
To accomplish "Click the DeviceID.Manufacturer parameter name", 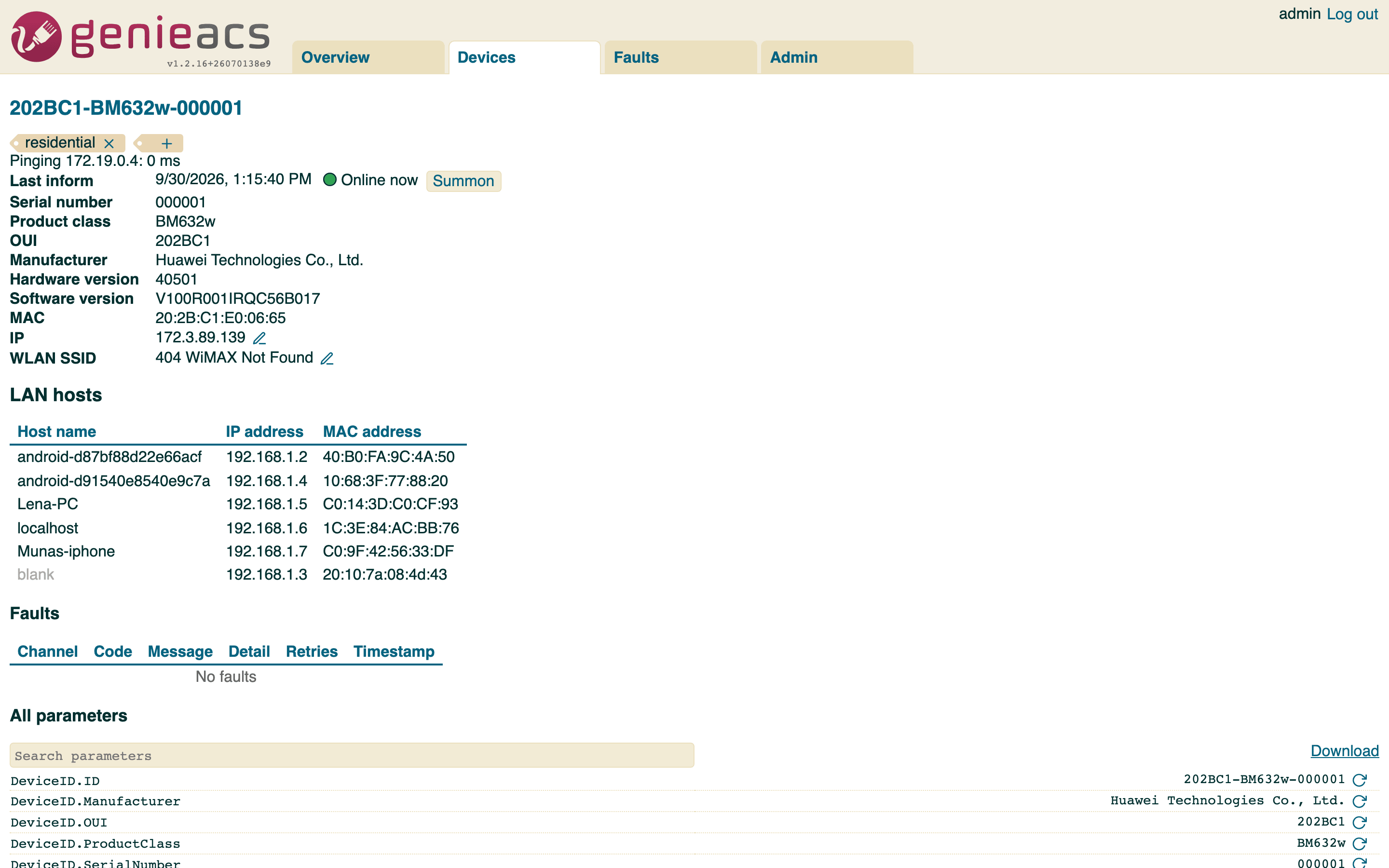I will click(95, 801).
